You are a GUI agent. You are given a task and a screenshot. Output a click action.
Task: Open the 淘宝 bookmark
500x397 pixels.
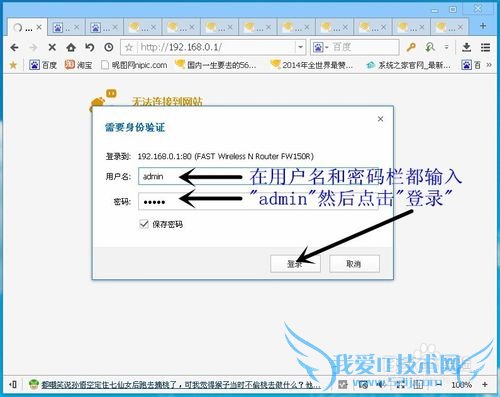[x=78, y=65]
